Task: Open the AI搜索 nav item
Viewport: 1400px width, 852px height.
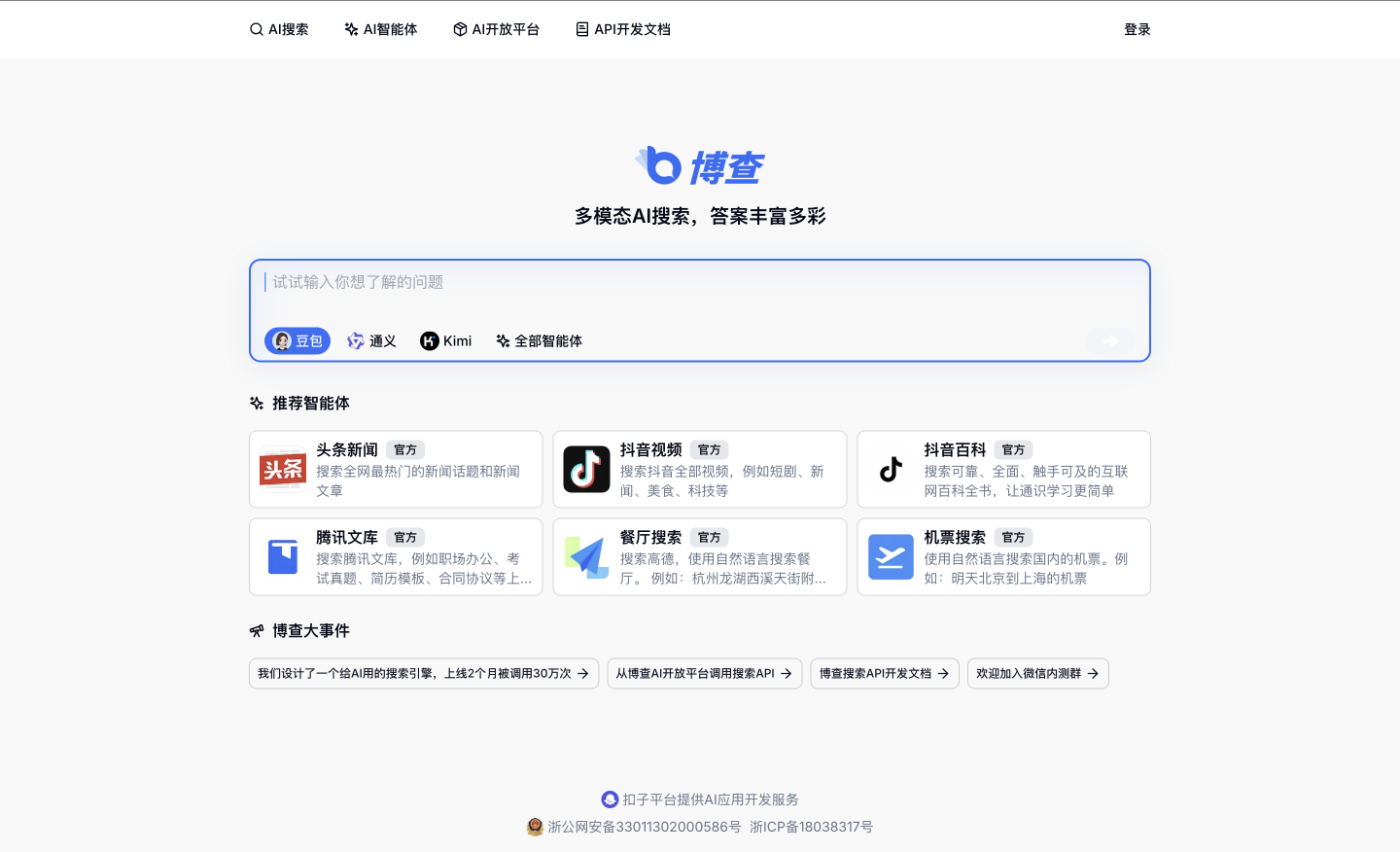Action: (x=279, y=29)
